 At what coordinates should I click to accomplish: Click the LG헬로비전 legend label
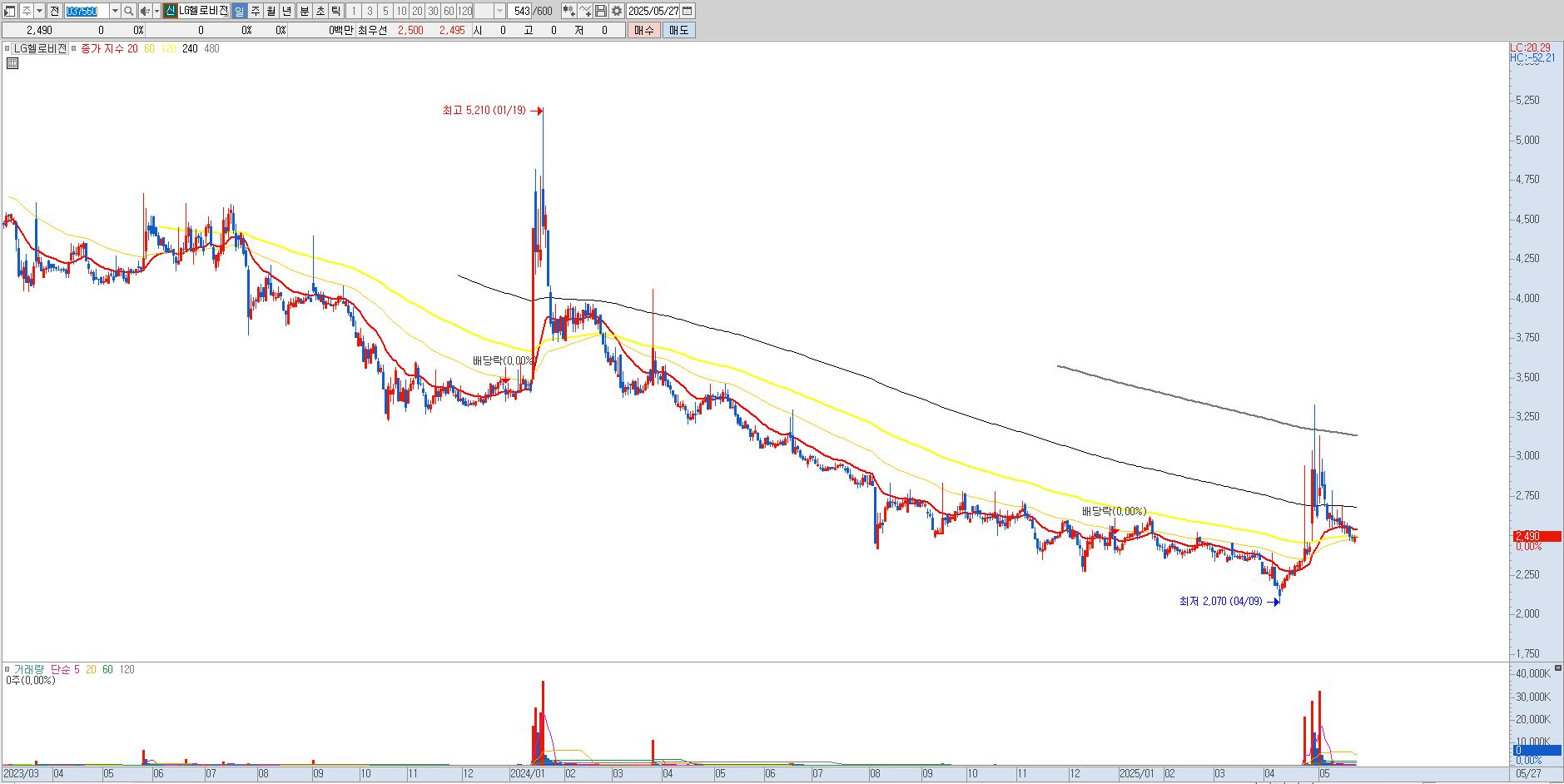point(40,49)
